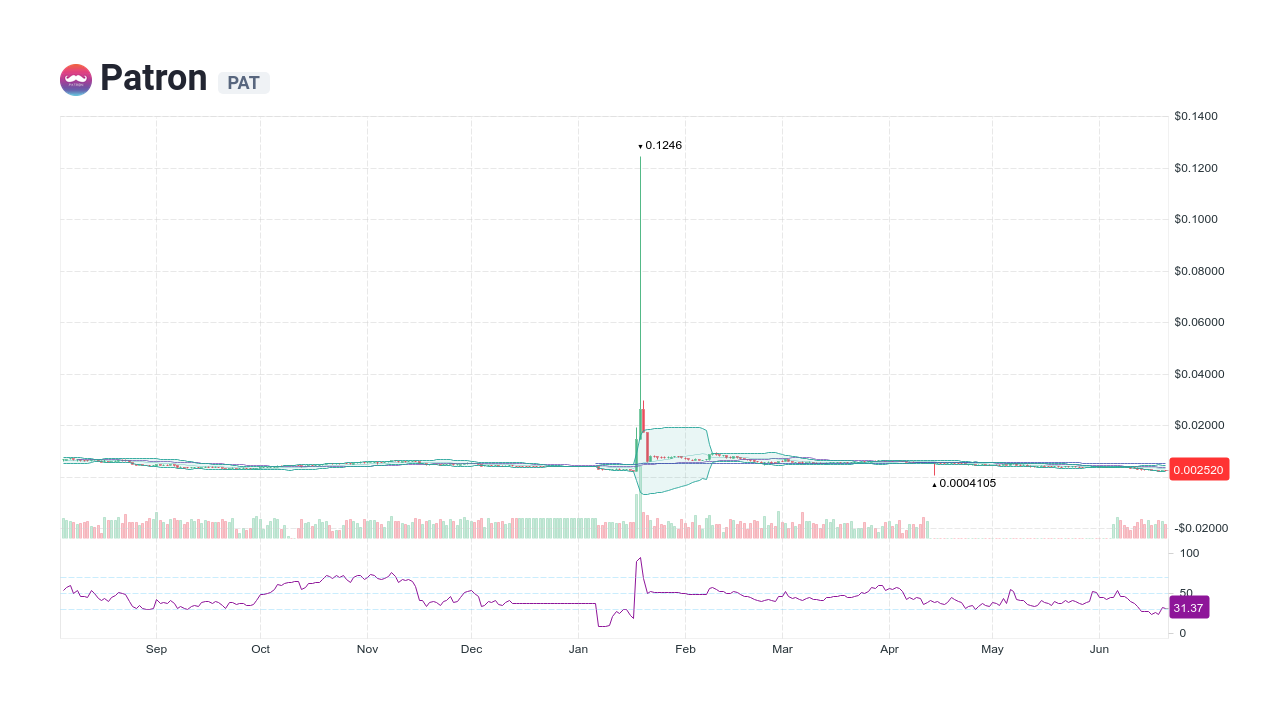Select the Sep label on the time axis
This screenshot has height=720, width=1280.
point(156,649)
